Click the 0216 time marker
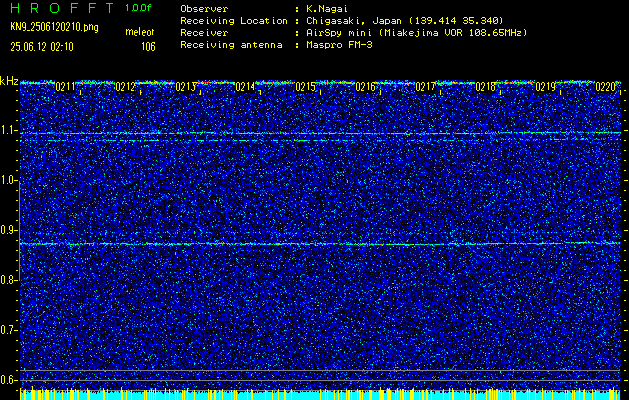 tap(365, 87)
